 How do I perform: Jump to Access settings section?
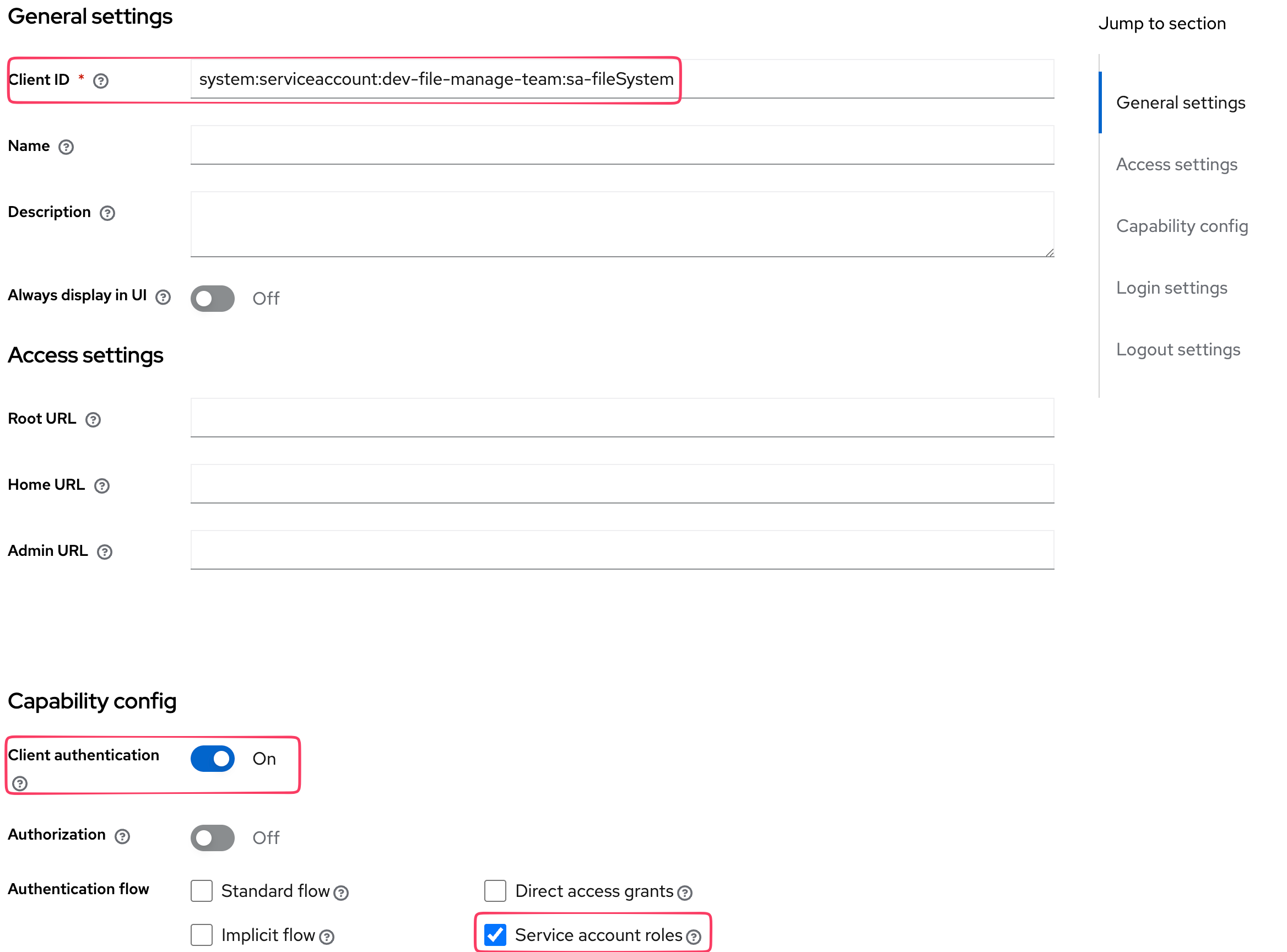(1177, 165)
